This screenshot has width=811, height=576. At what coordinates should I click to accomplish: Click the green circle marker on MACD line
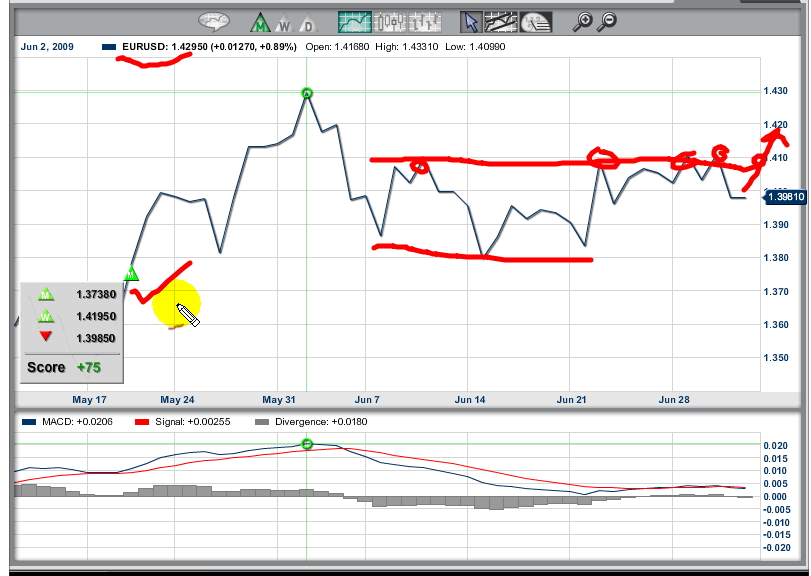[x=307, y=444]
